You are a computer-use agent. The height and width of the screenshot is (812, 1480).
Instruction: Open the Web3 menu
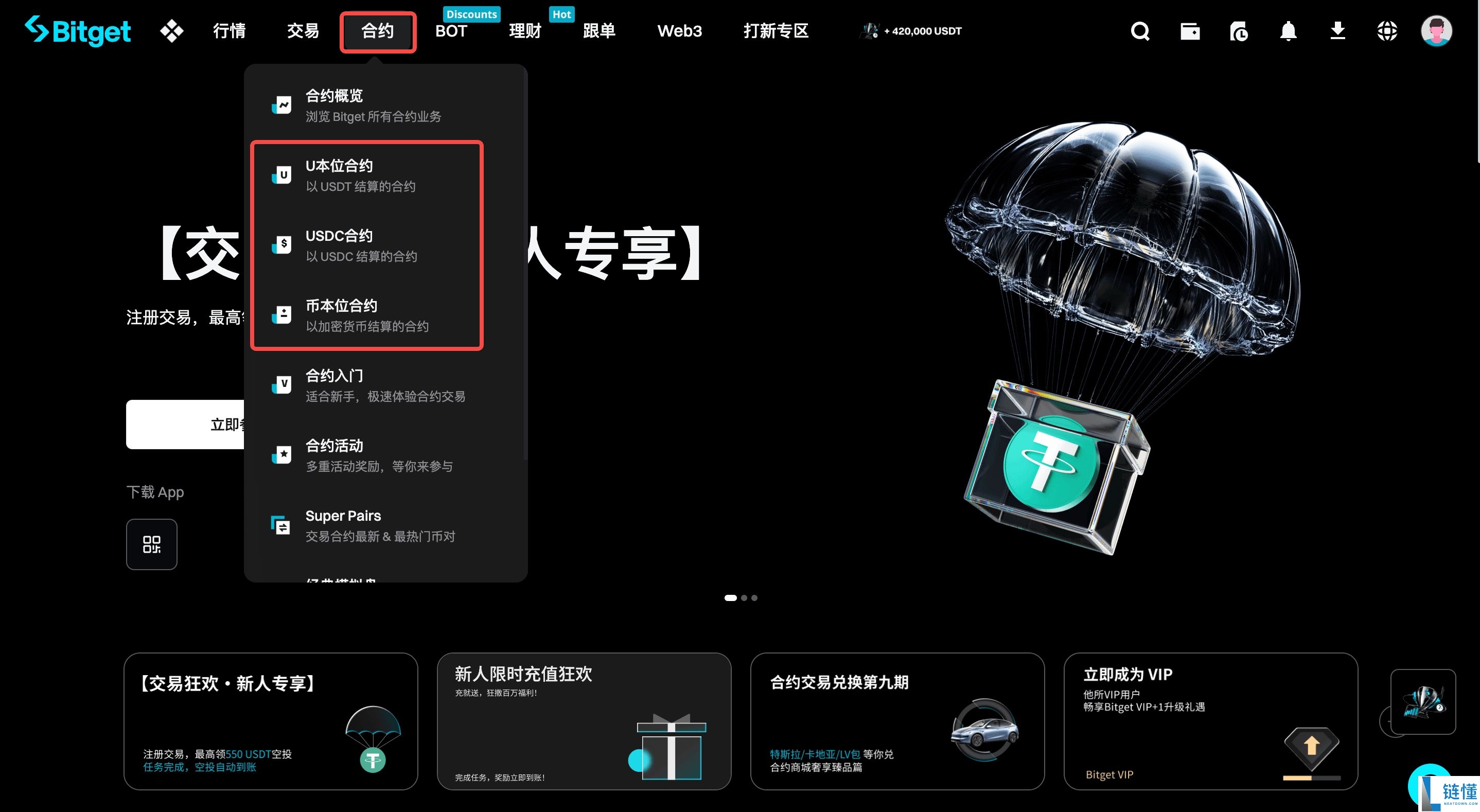pyautogui.click(x=680, y=31)
